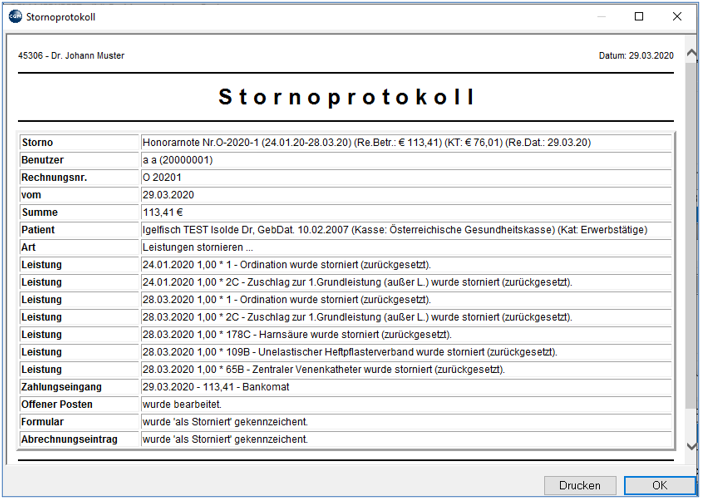Click the 'Rechnungsnr.' label
Screen dimensions: 701x499
click(54, 177)
